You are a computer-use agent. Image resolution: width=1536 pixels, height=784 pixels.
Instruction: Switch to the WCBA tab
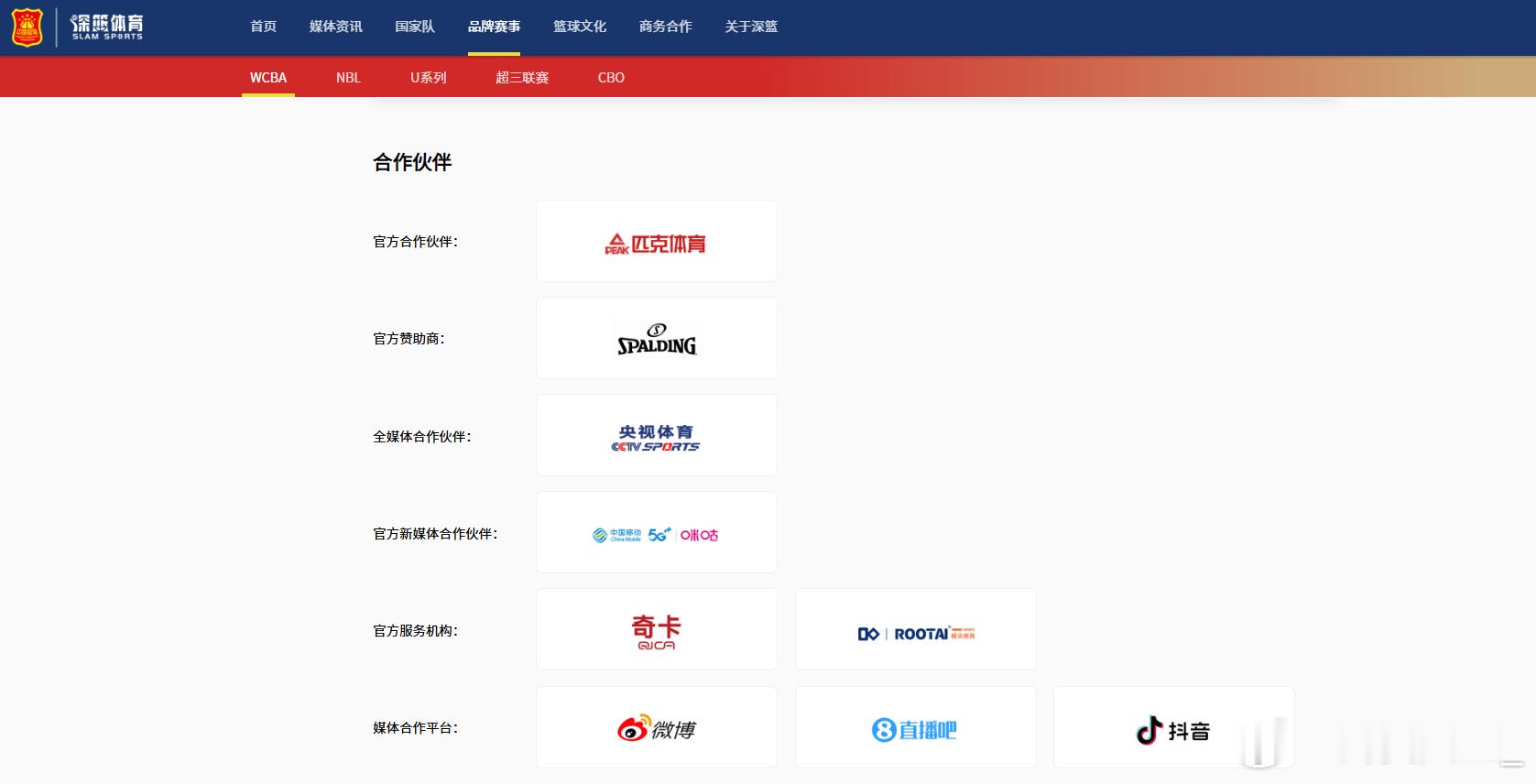tap(268, 78)
